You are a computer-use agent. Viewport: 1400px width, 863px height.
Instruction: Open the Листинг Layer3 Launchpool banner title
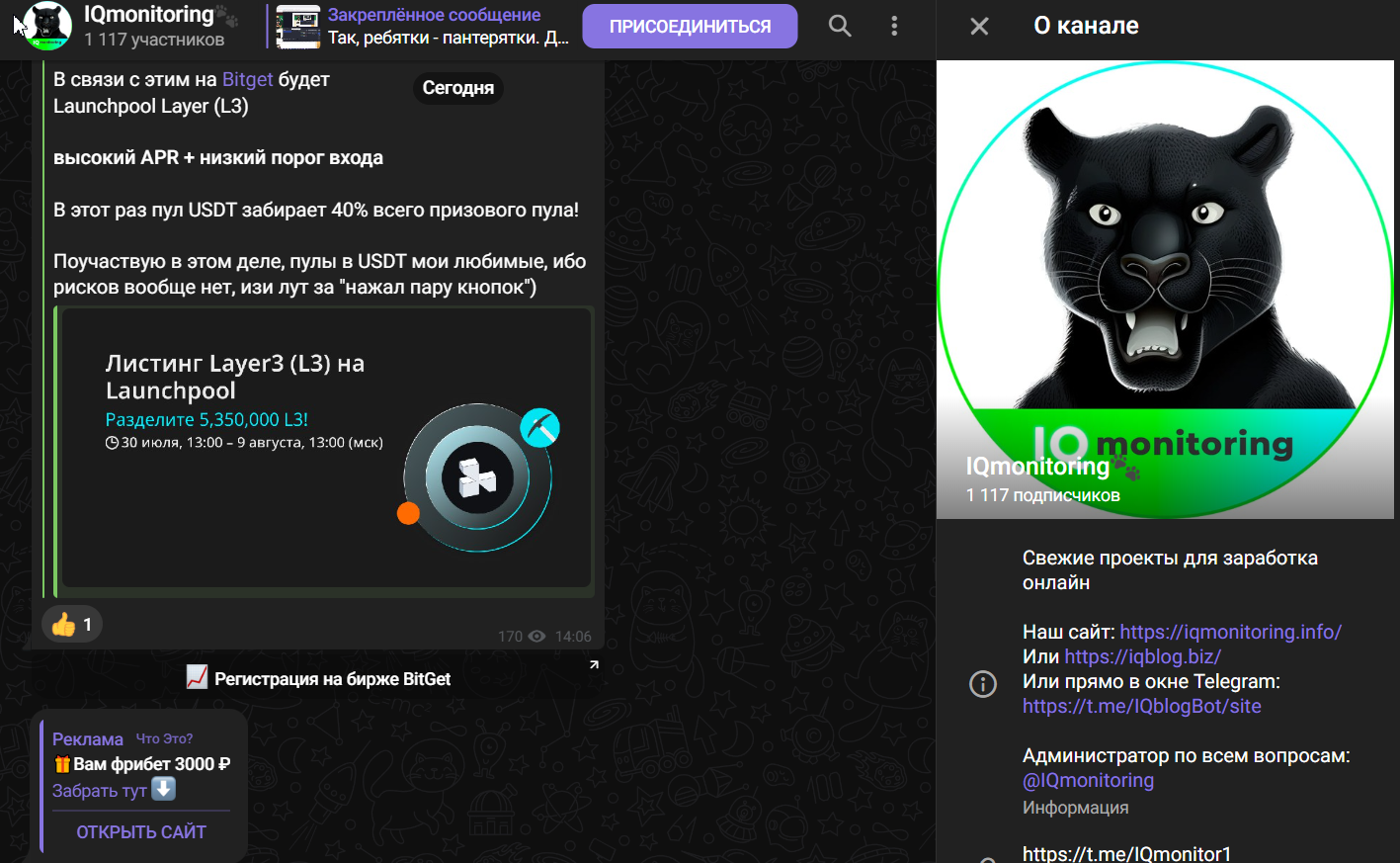pos(235,377)
